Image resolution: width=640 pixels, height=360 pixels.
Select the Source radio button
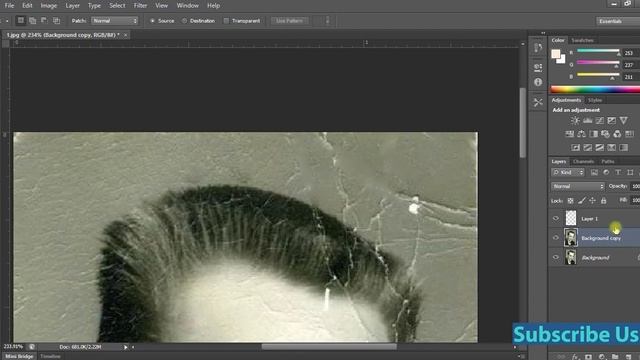click(x=152, y=21)
